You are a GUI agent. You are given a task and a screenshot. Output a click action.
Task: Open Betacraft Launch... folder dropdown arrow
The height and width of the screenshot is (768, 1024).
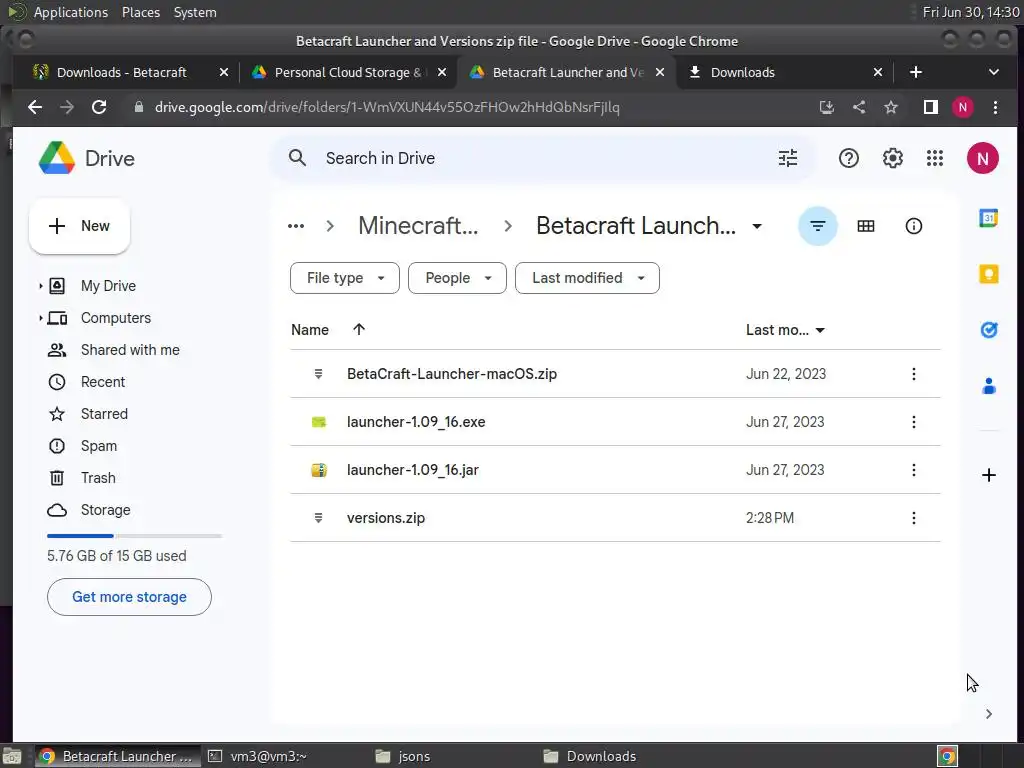pos(757,227)
